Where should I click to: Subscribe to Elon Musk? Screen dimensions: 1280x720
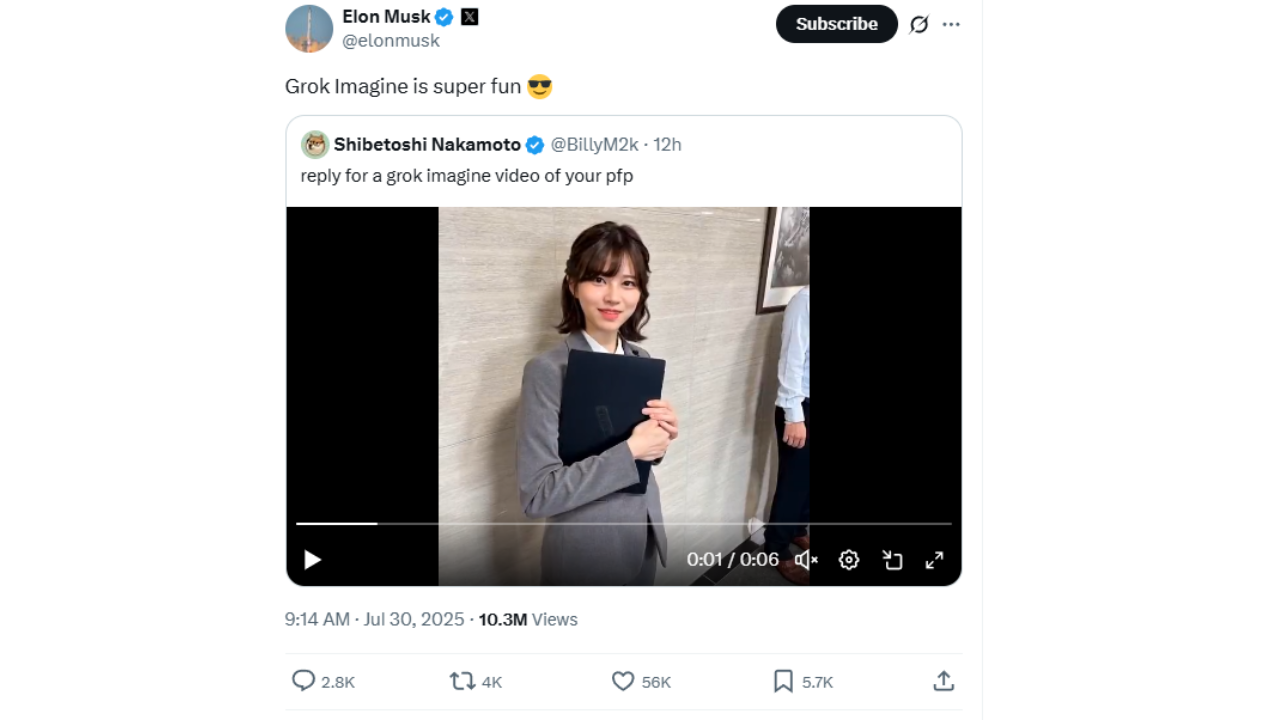click(836, 24)
